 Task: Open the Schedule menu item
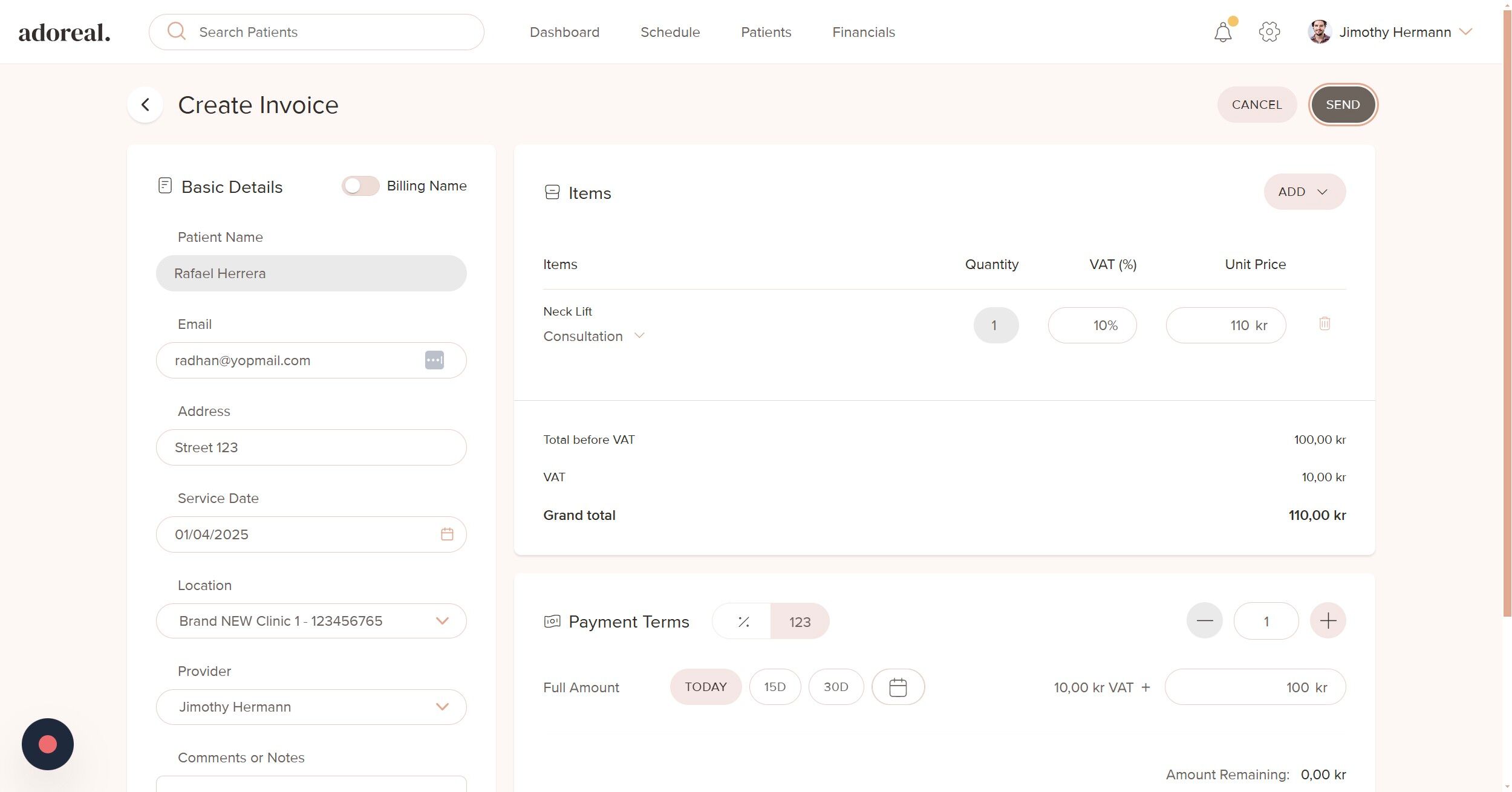[670, 32]
